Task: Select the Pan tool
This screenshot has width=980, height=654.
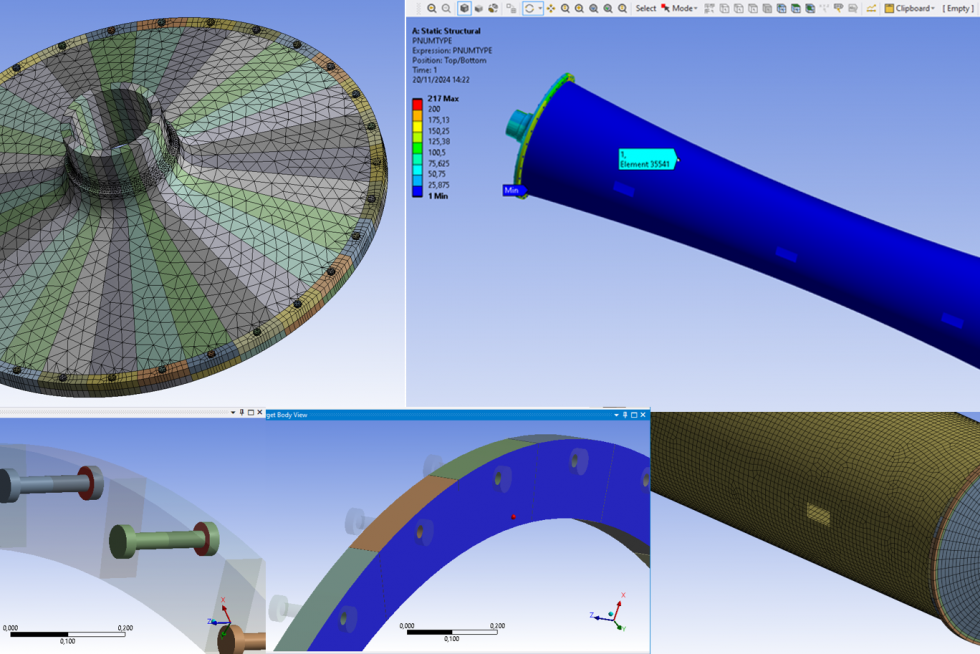Action: click(x=551, y=8)
